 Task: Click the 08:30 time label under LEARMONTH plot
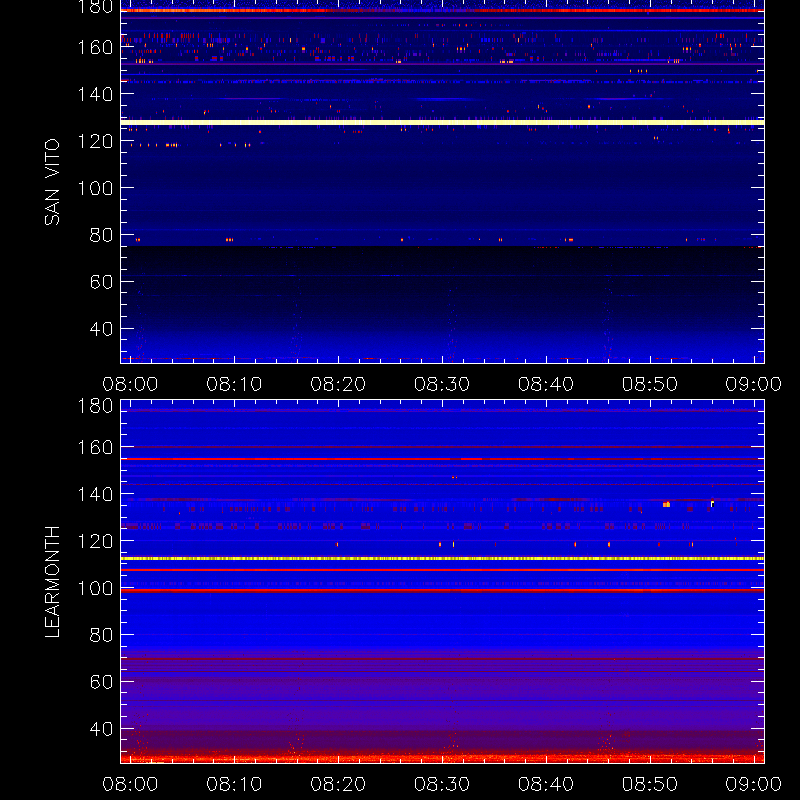point(442,784)
